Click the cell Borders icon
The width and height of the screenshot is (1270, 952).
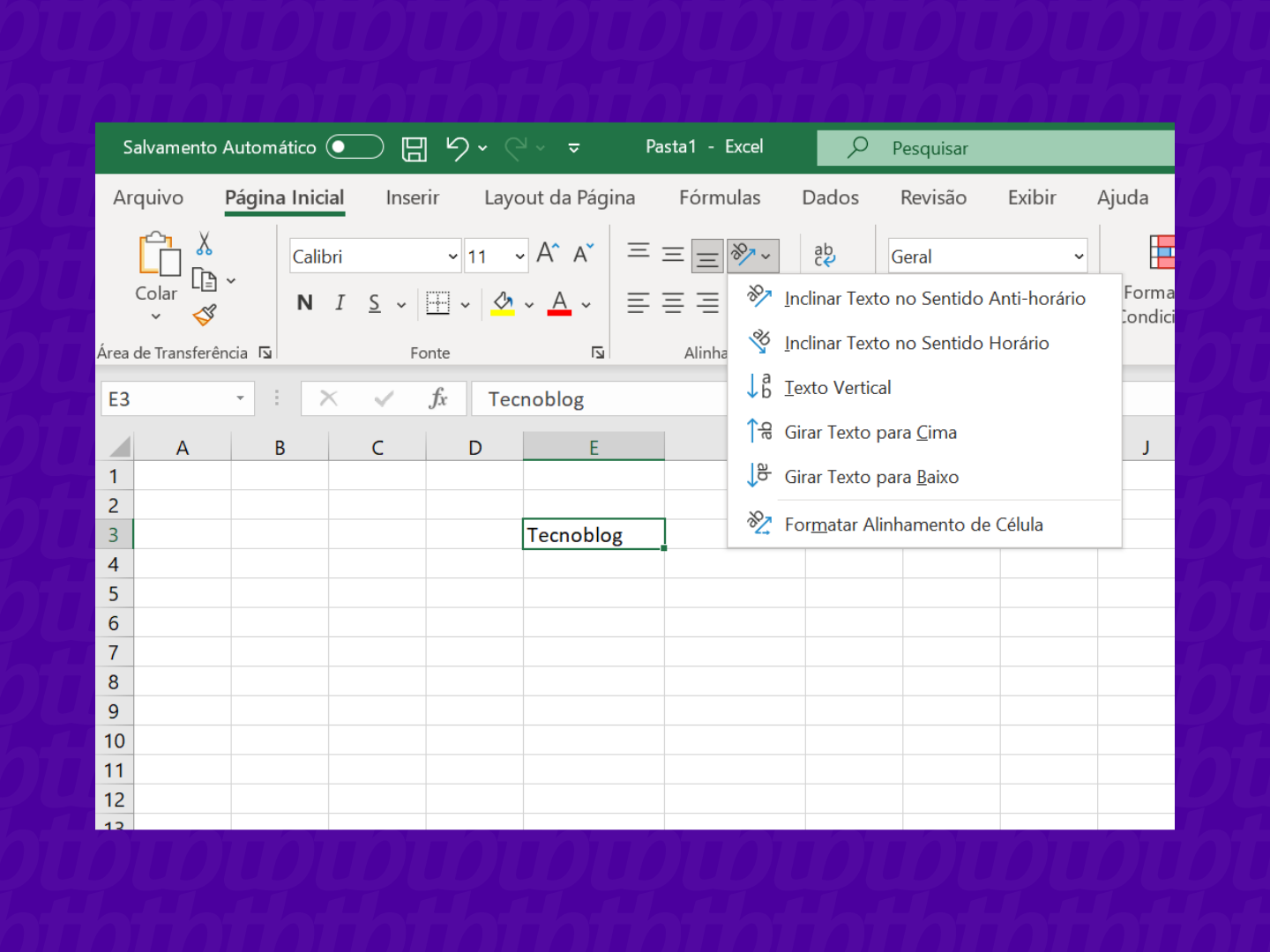pos(438,303)
